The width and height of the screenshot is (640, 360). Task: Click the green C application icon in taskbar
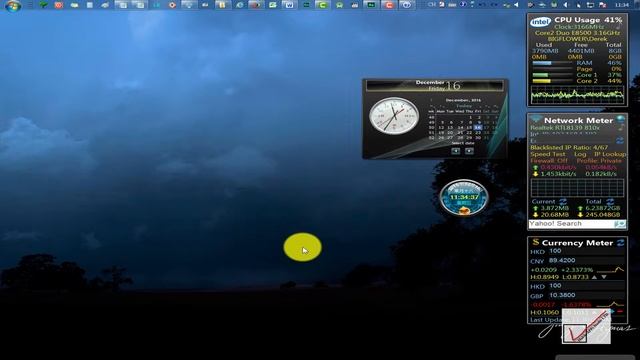coord(322,5)
